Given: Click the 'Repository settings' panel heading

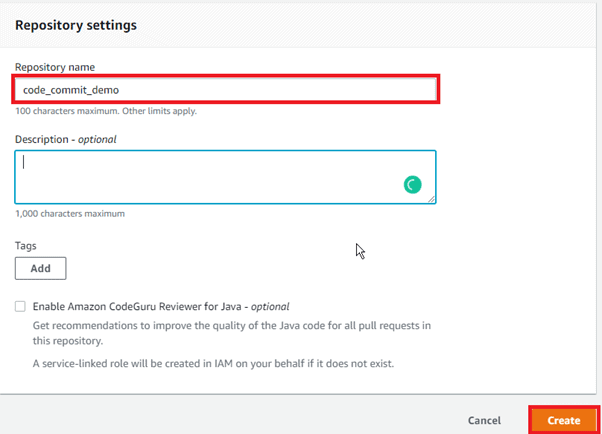Looking at the screenshot, I should tap(76, 24).
